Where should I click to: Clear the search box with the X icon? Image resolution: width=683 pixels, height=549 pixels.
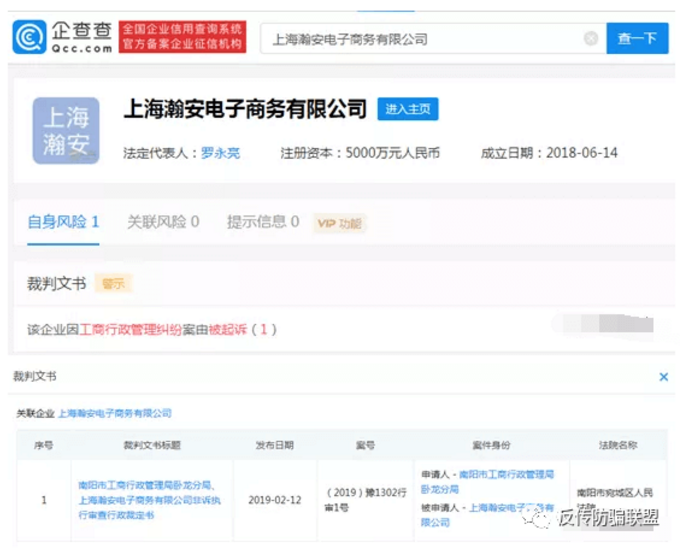point(591,39)
